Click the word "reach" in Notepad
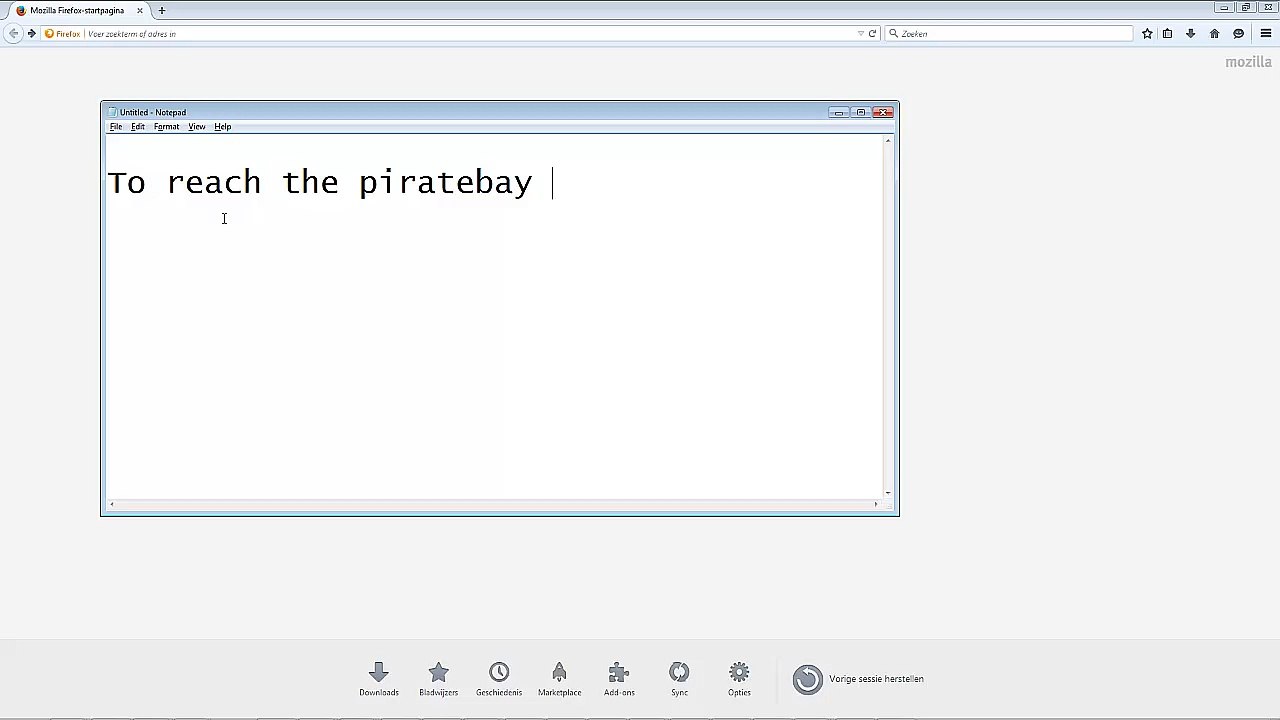This screenshot has width=1280, height=720. 214,183
